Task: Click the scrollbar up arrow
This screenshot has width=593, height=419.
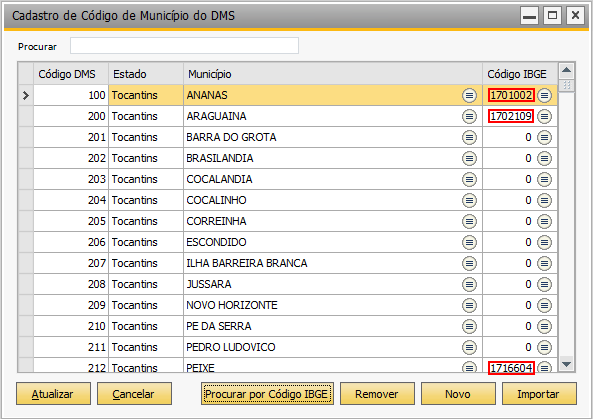Action: click(x=566, y=70)
